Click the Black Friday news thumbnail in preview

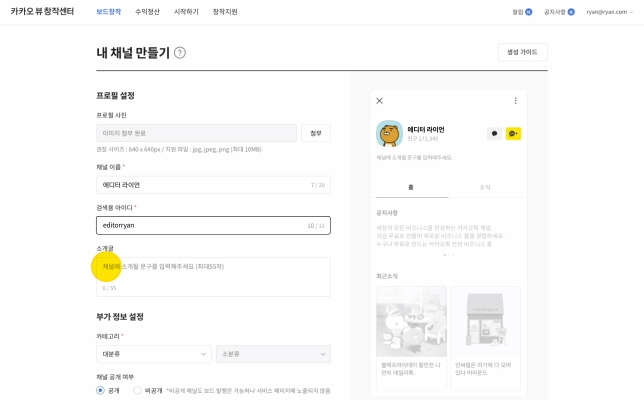(412, 322)
